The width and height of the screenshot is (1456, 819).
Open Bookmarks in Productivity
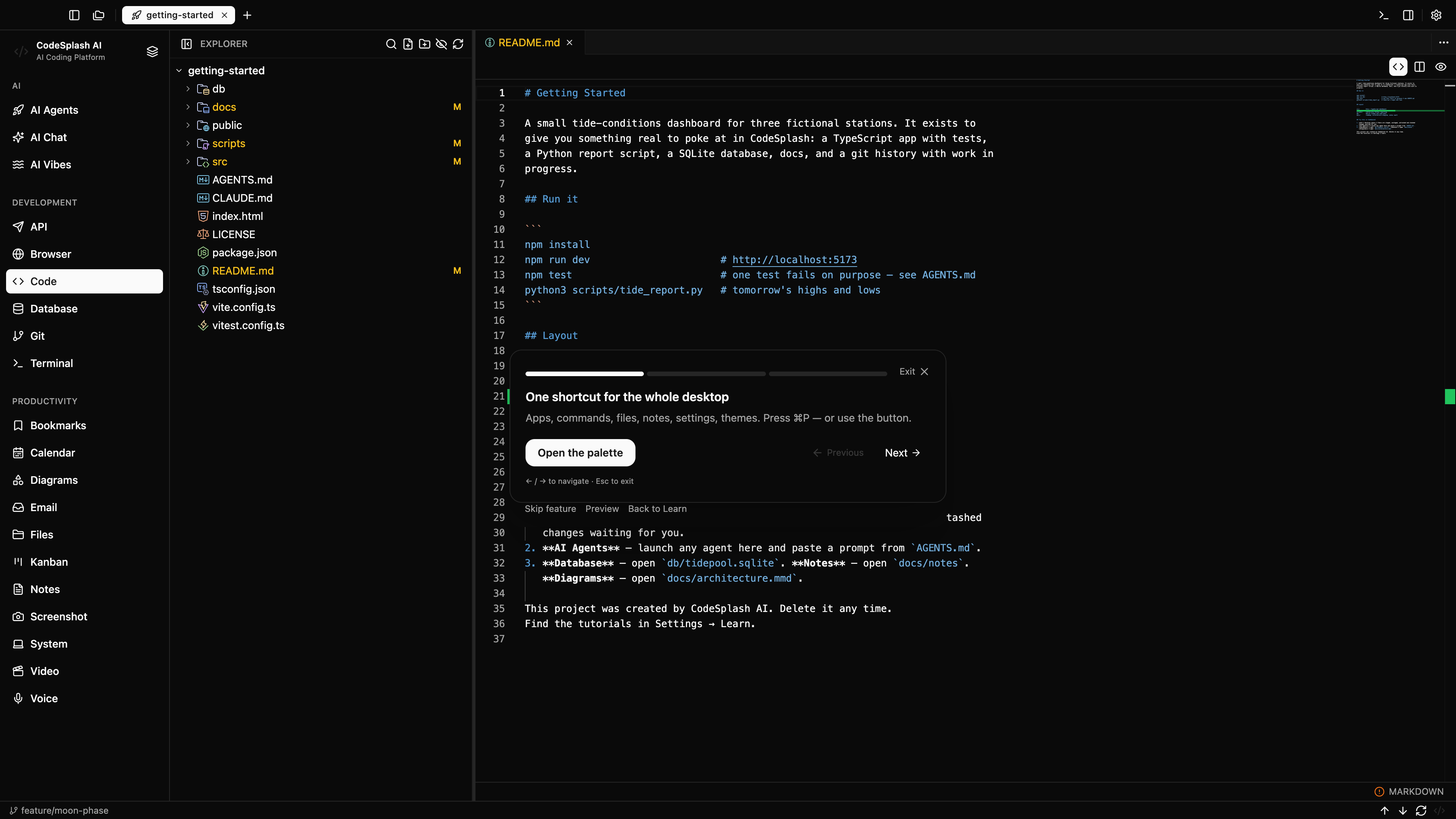84,425
